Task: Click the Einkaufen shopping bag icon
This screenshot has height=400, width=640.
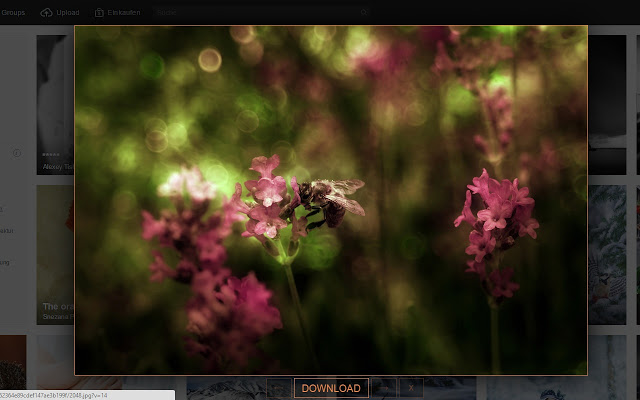Action: tap(99, 13)
